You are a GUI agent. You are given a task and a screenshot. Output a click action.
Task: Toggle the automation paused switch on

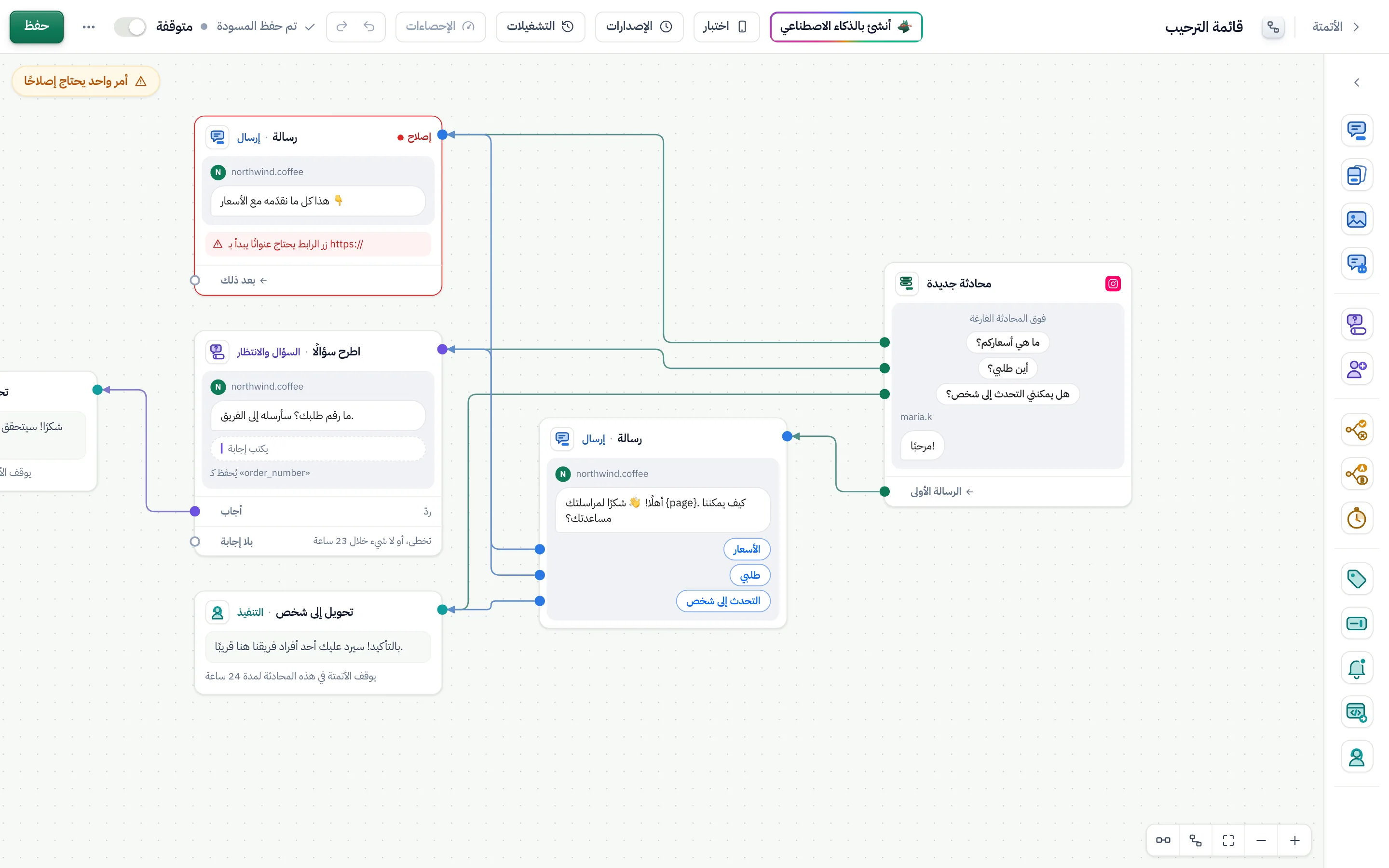point(130,27)
